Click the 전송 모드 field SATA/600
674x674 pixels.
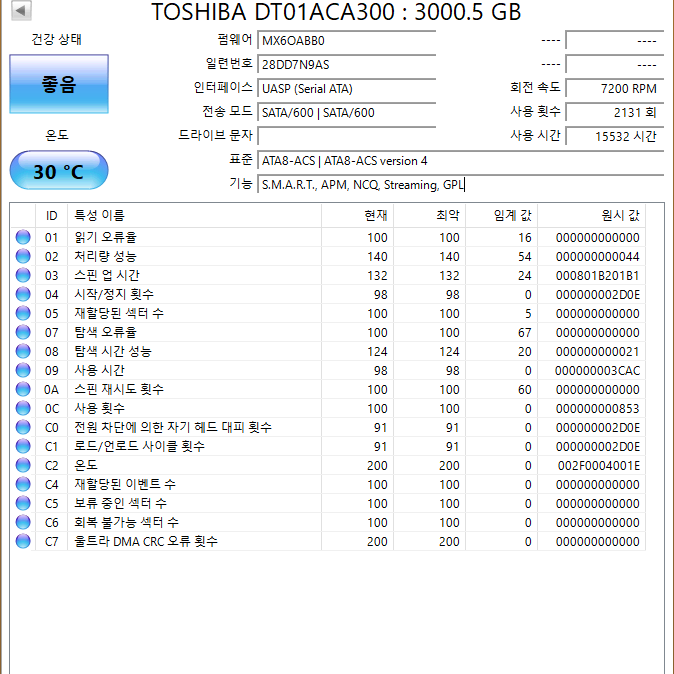(346, 113)
